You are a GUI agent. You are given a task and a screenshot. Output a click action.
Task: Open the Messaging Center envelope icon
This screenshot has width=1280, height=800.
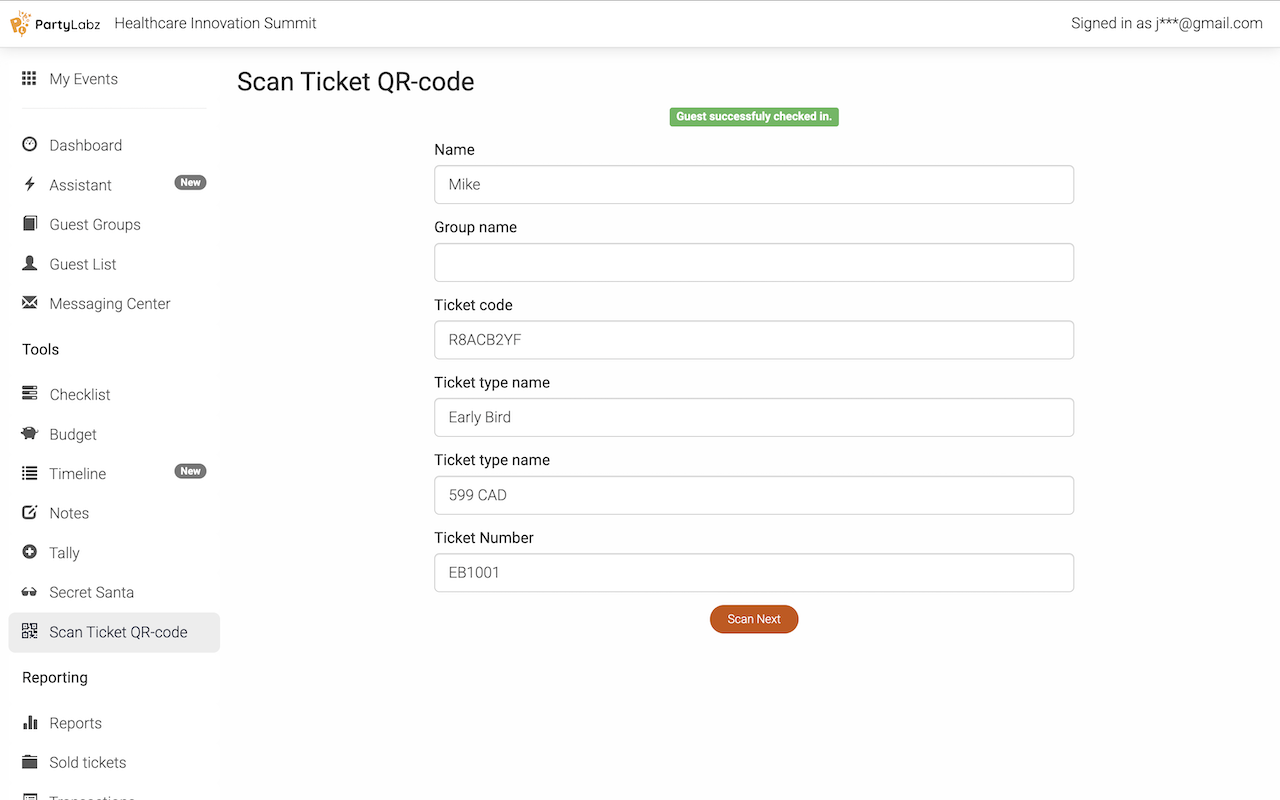click(30, 303)
